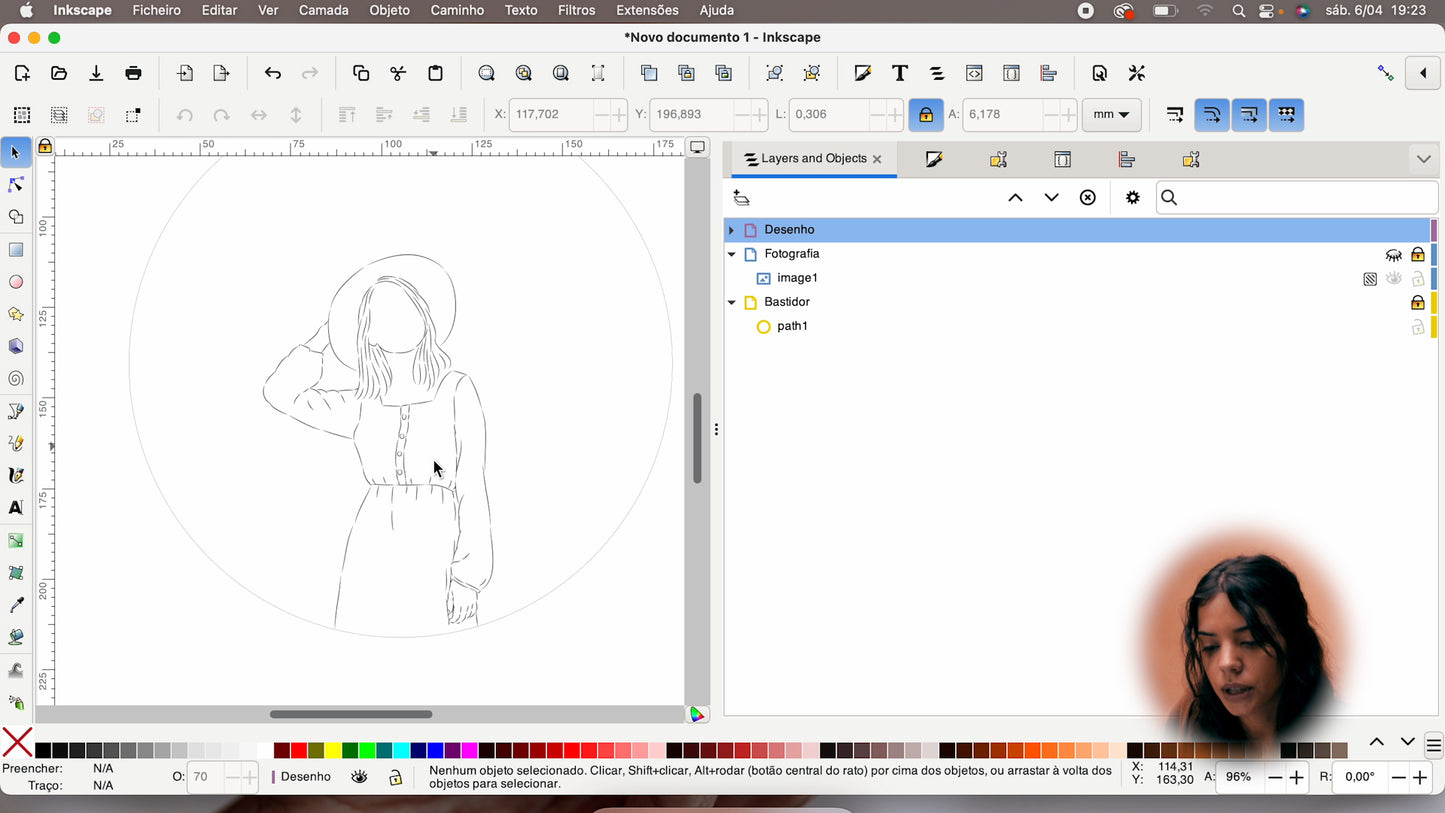Click the image1 item in Fotografia
Image resolution: width=1445 pixels, height=813 pixels.
point(797,278)
